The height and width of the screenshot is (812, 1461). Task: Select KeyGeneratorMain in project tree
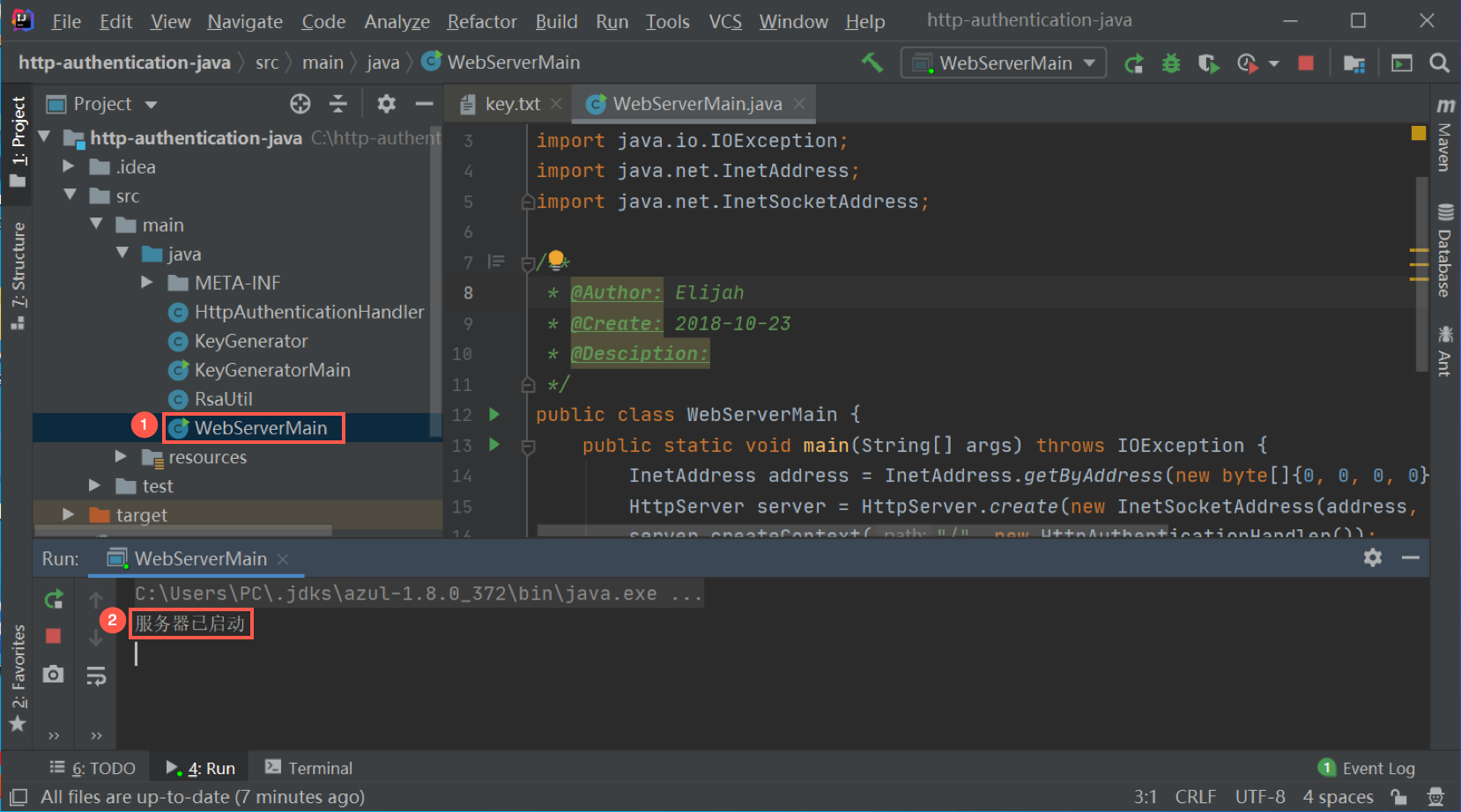(x=271, y=370)
